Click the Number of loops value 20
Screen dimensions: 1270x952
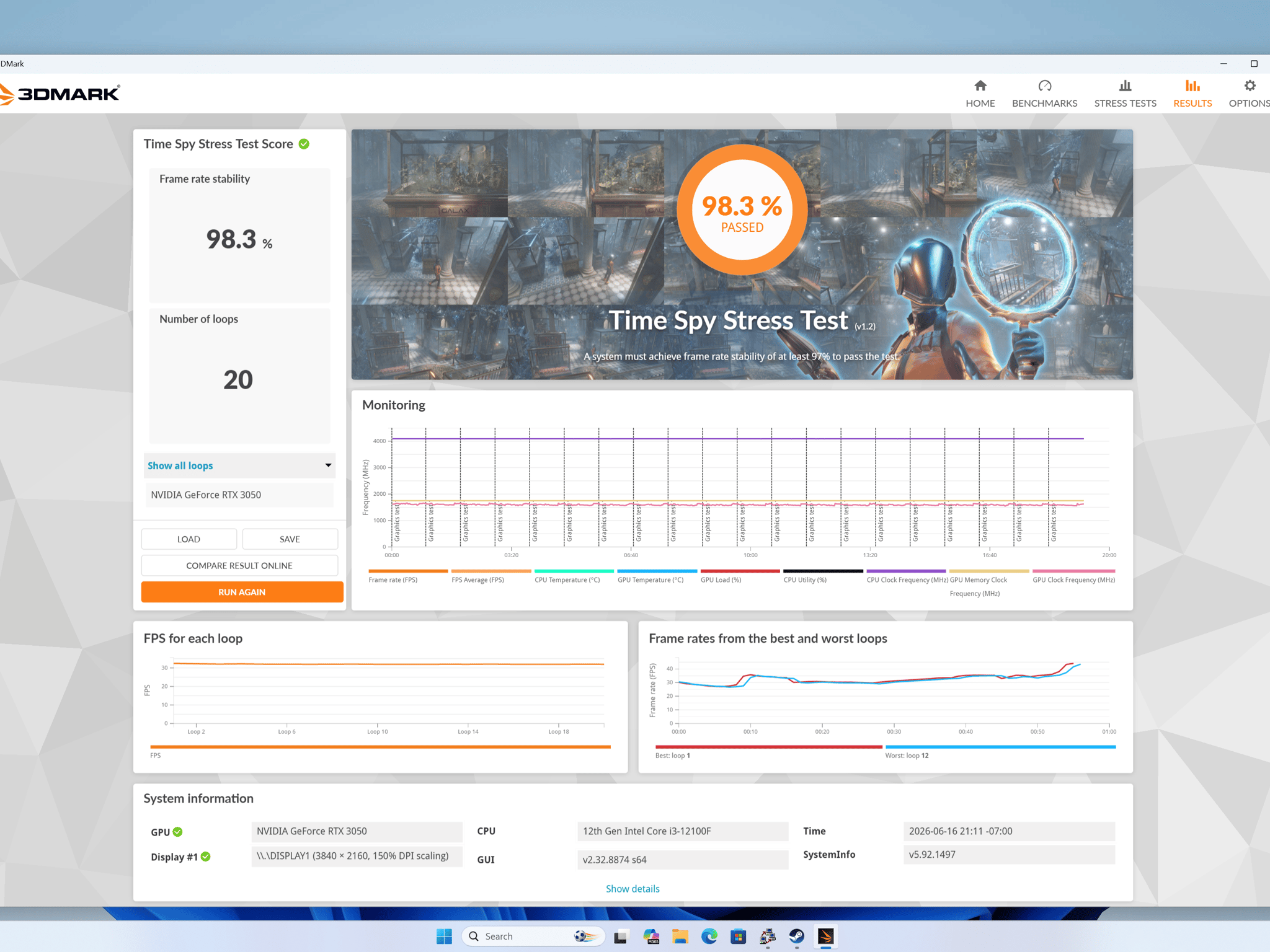(x=238, y=379)
